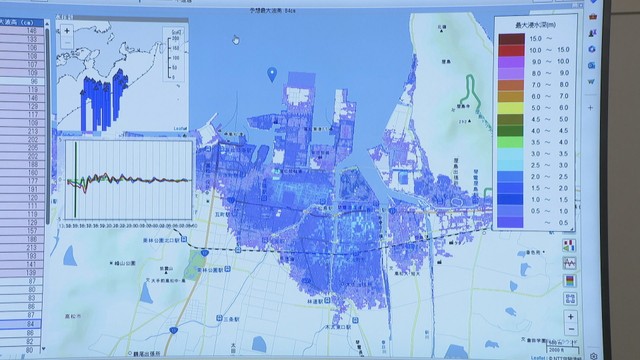Image resolution: width=640 pixels, height=360 pixels.
Task: Select the table row with value 188
Action: click(x=22, y=164)
